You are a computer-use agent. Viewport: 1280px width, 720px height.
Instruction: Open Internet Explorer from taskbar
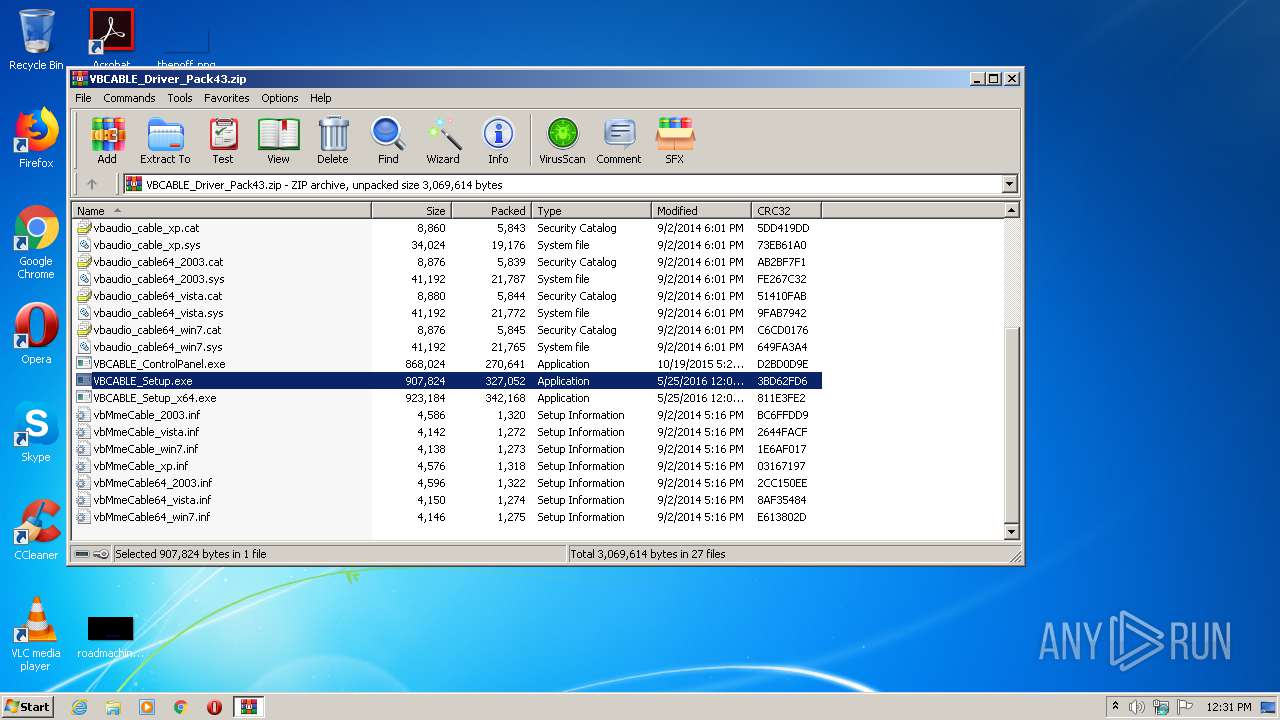[x=79, y=707]
